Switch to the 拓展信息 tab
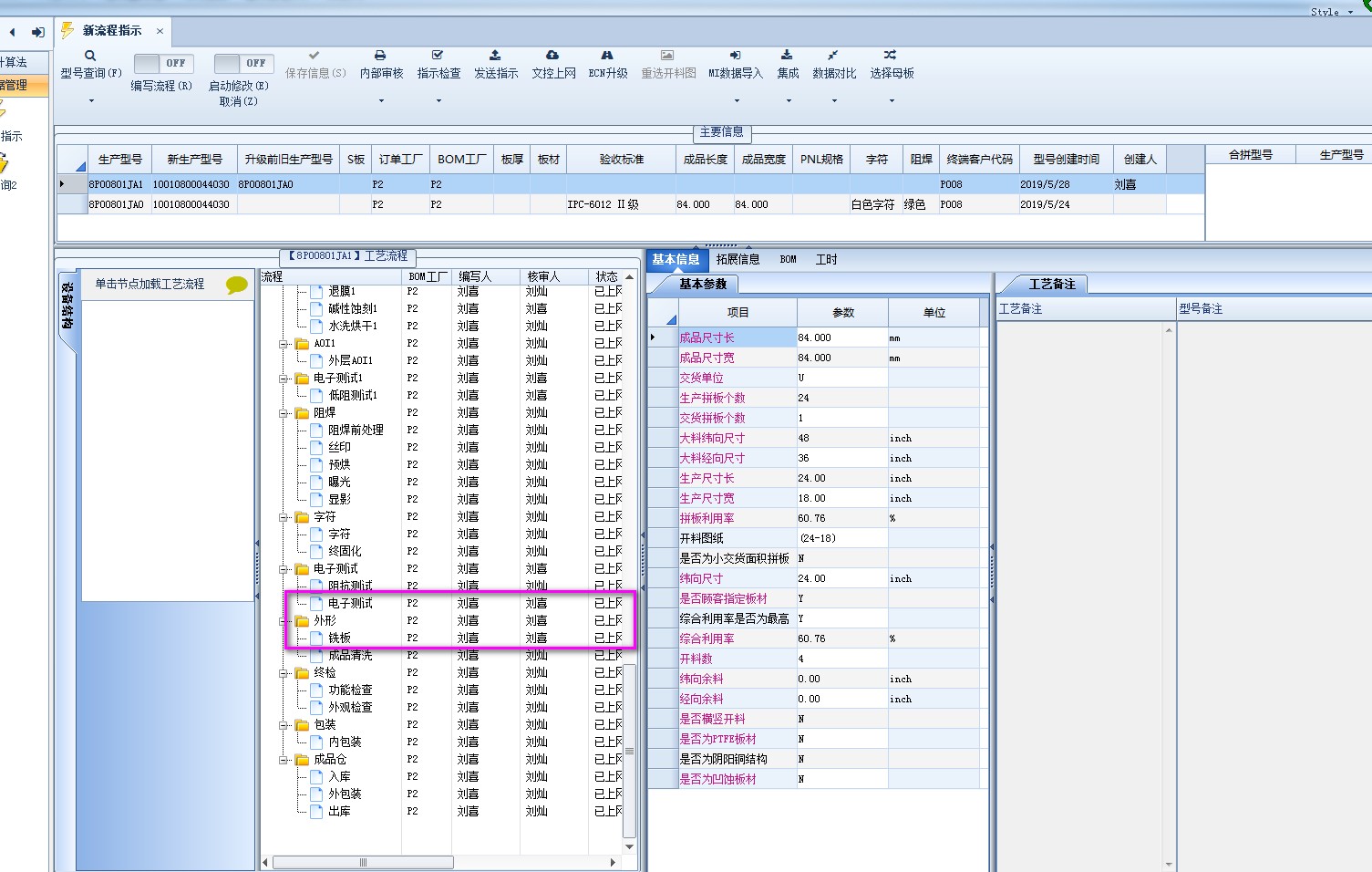The height and width of the screenshot is (872, 1372). (738, 260)
